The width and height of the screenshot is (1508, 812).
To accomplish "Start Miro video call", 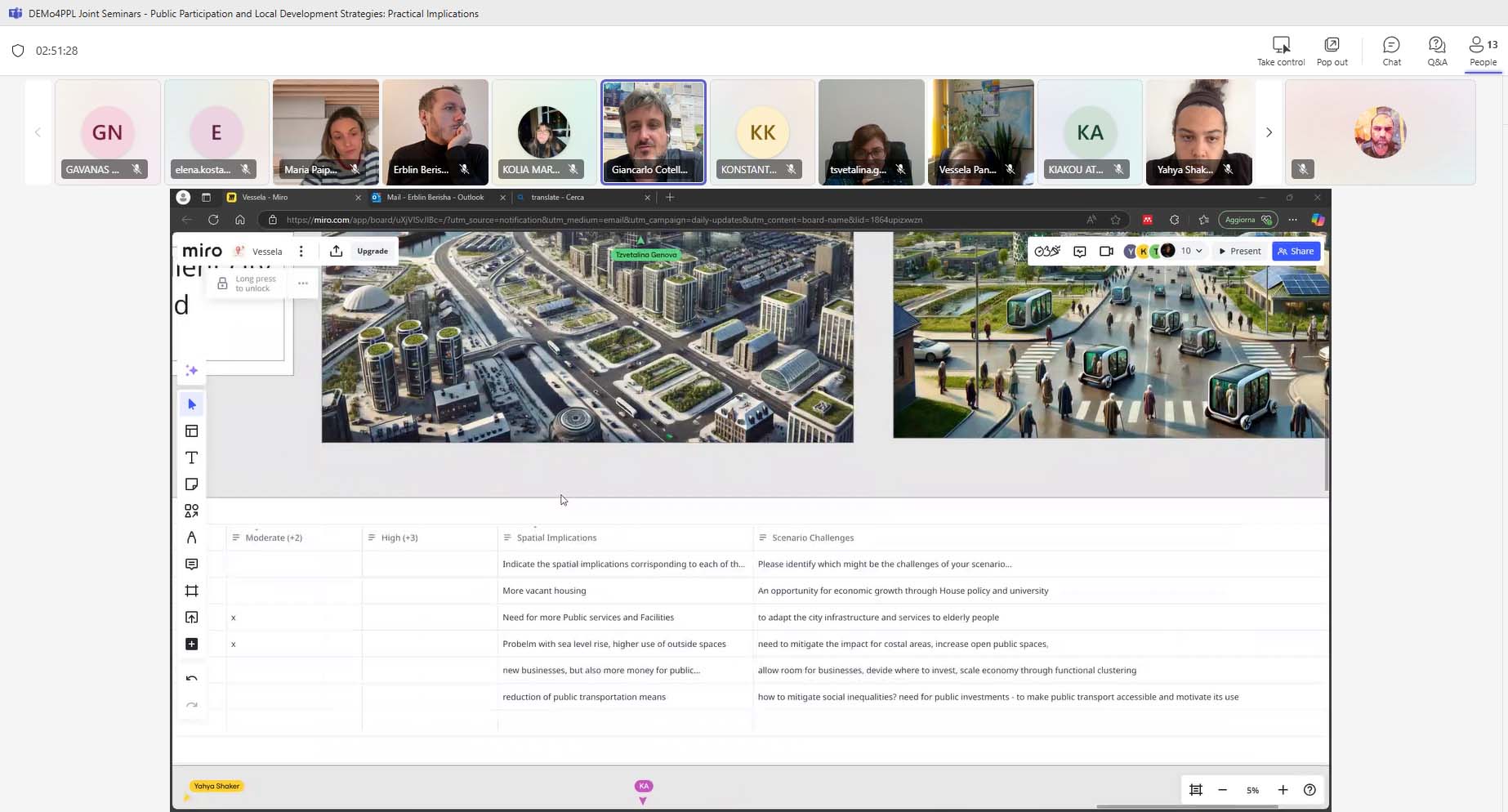I will (1106, 252).
